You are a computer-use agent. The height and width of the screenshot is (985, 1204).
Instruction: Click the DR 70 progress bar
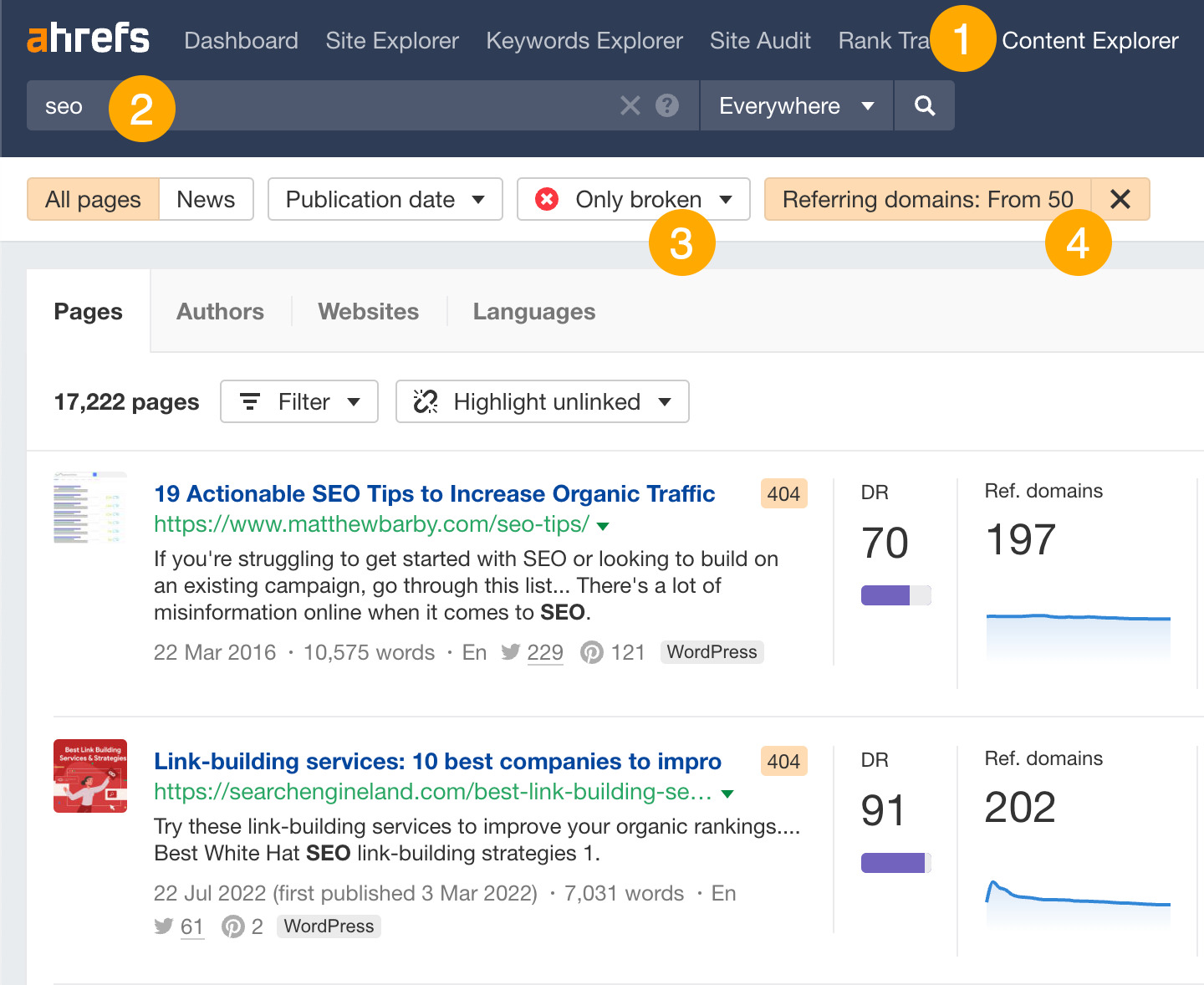[895, 595]
